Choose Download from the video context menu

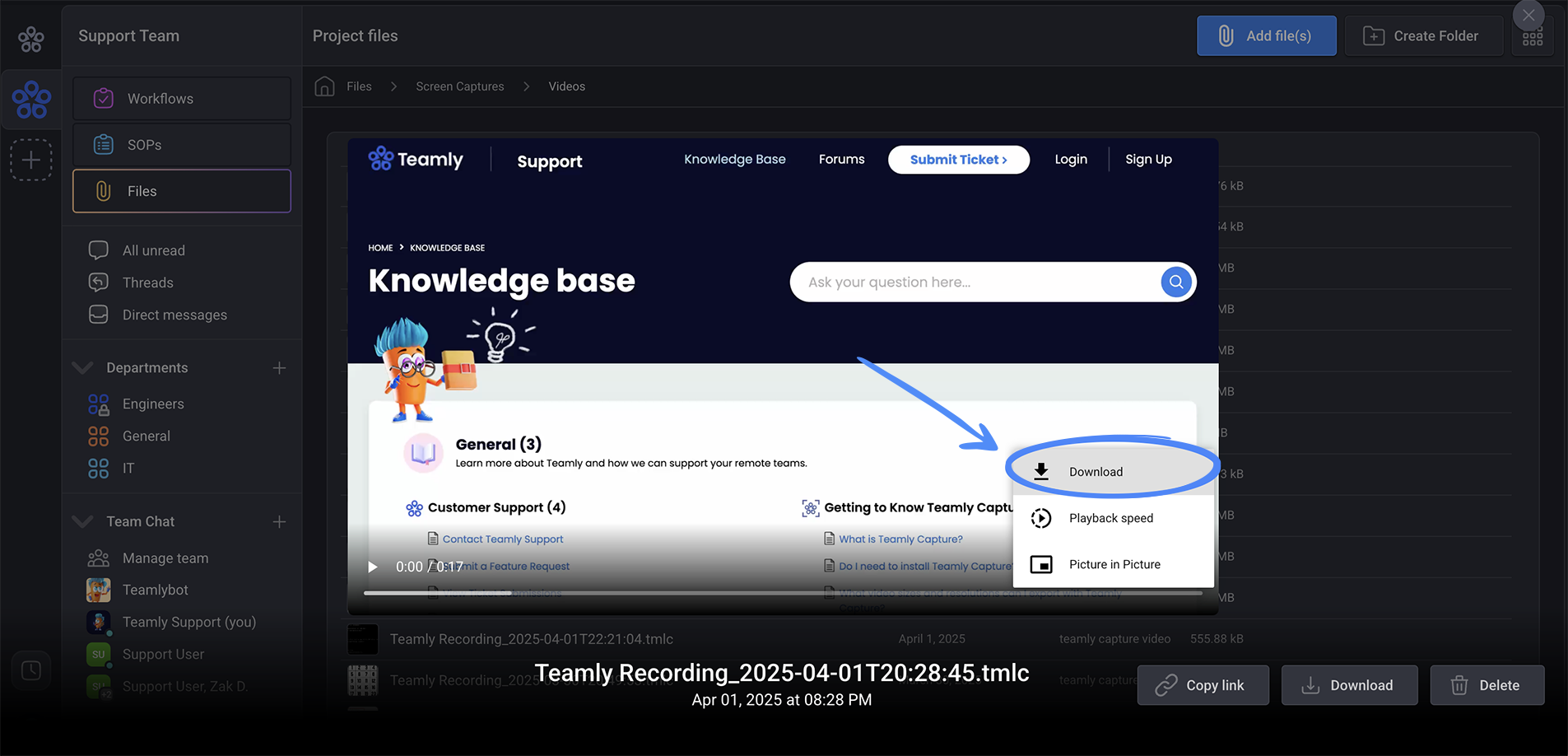click(1114, 472)
